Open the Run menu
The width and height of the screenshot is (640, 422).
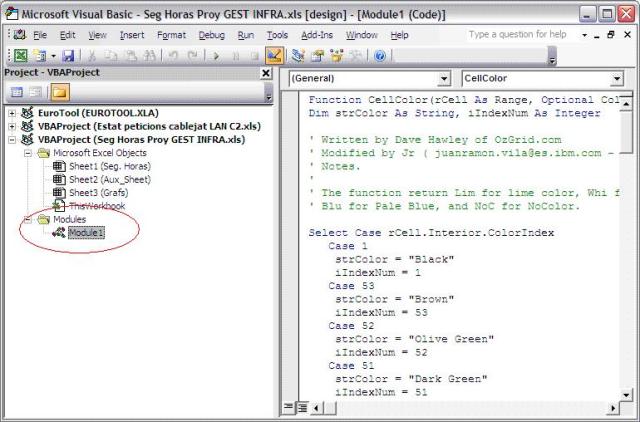(x=246, y=35)
